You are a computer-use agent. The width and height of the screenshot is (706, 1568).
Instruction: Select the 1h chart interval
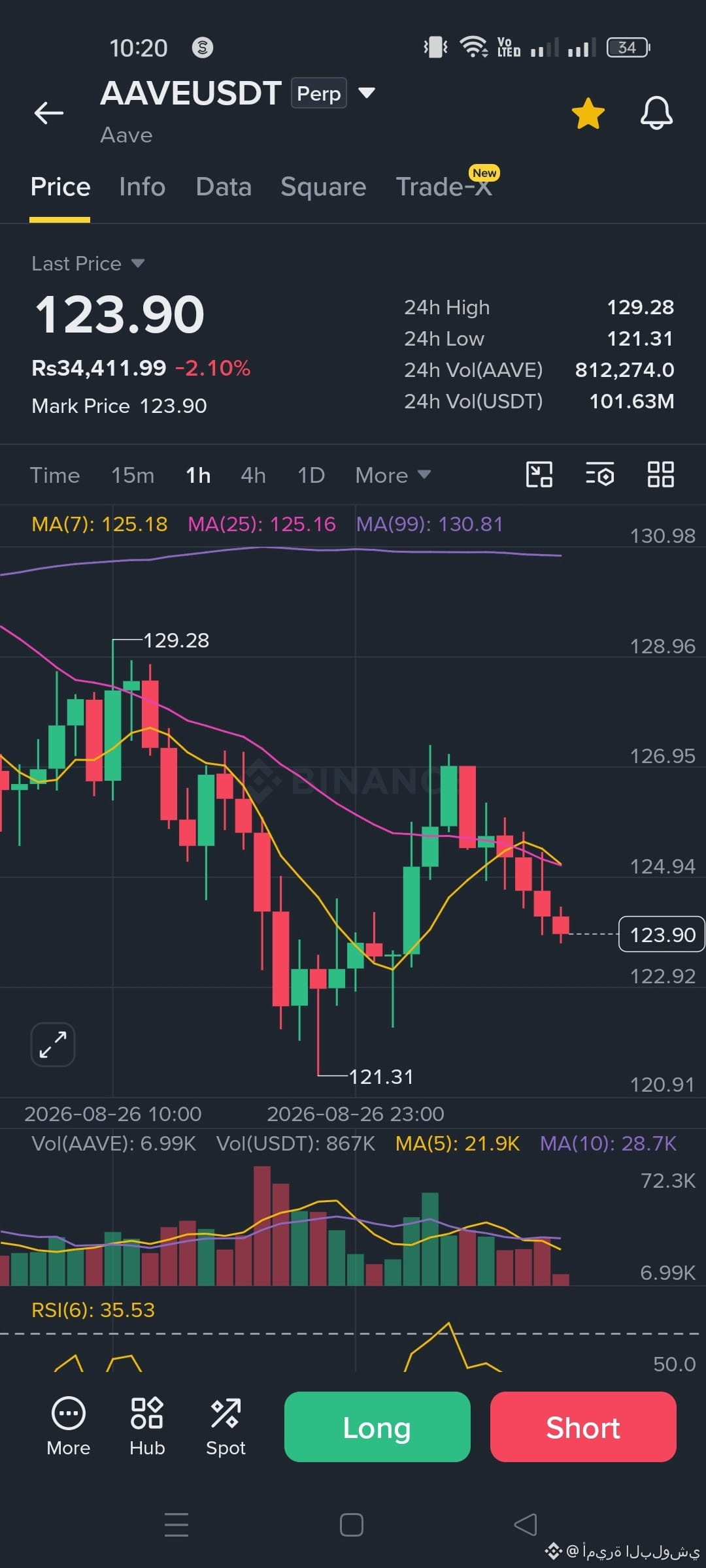coord(198,475)
